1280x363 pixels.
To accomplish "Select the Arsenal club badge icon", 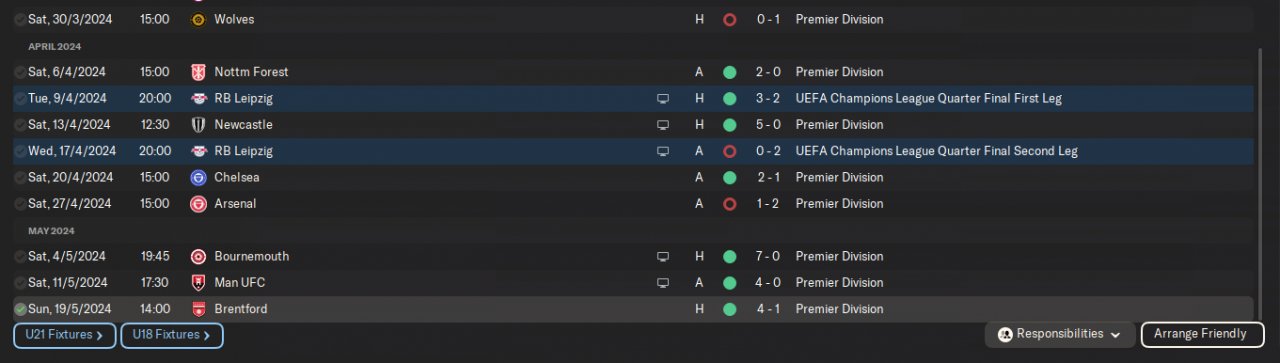I will 198,203.
